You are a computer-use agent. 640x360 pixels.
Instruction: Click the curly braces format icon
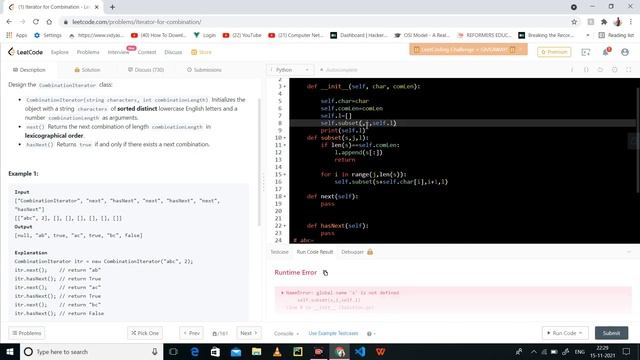coord(586,70)
